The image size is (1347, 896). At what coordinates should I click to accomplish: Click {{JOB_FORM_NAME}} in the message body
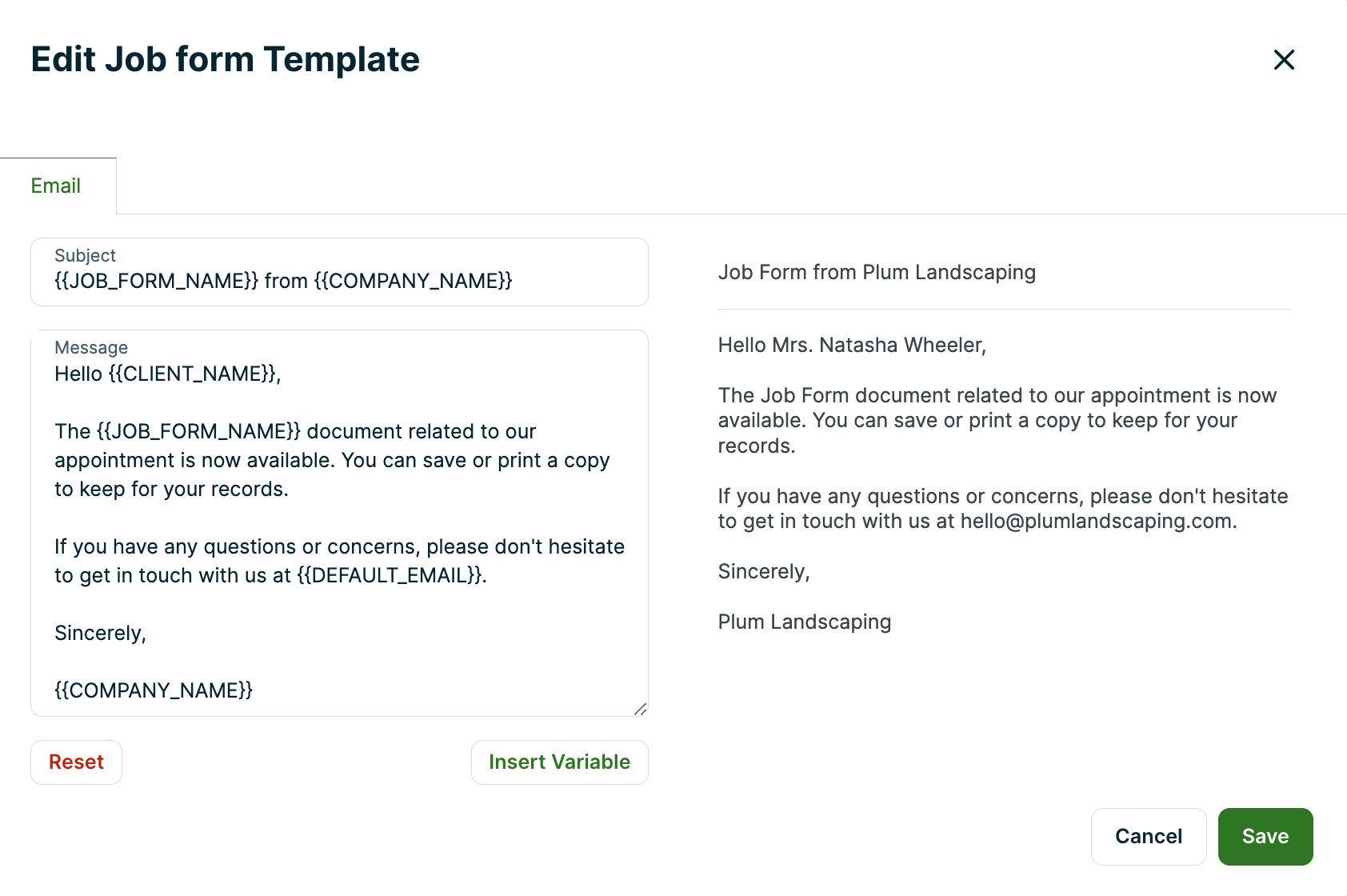198,432
